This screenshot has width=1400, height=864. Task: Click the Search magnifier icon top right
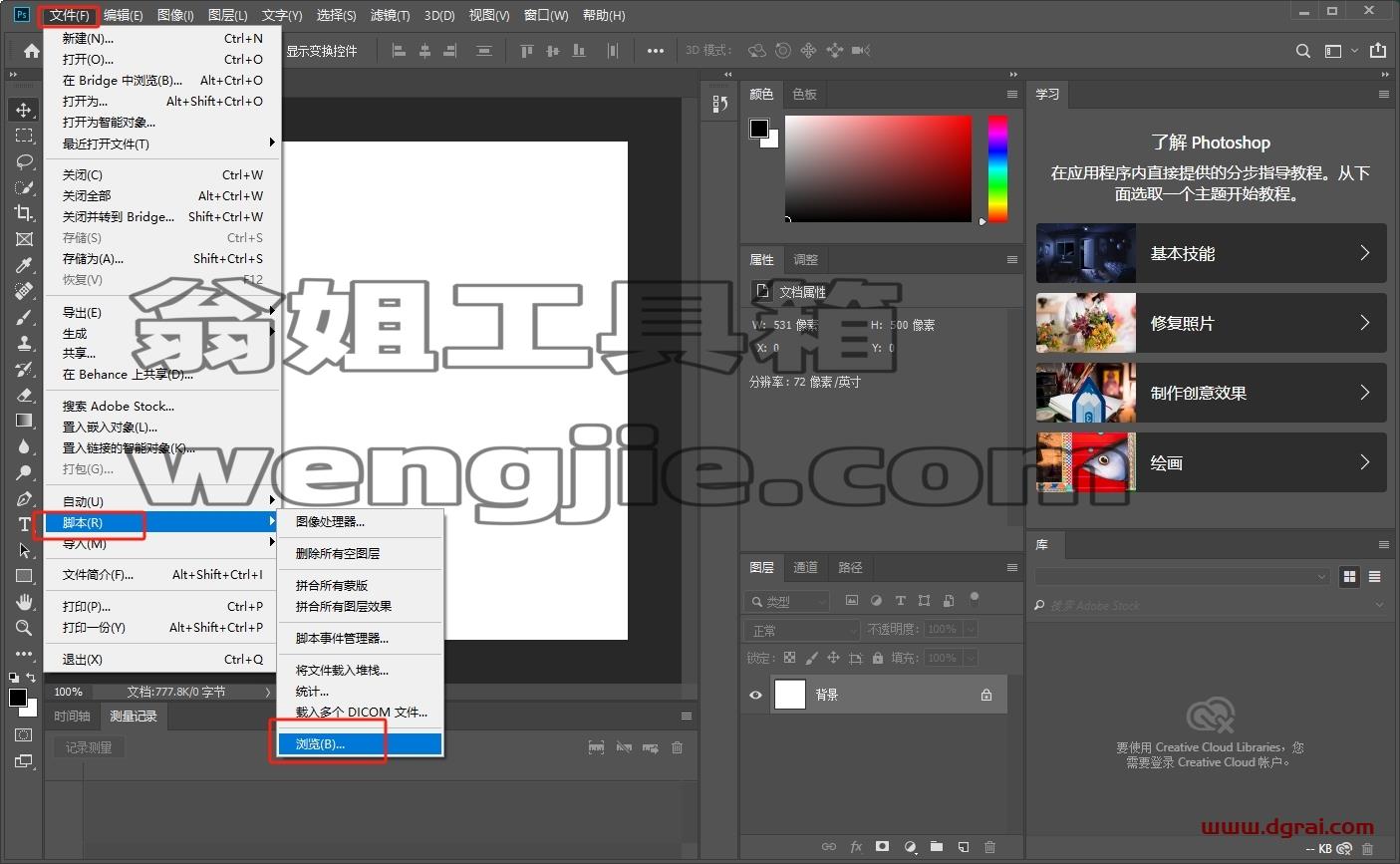pyautogui.click(x=1302, y=51)
